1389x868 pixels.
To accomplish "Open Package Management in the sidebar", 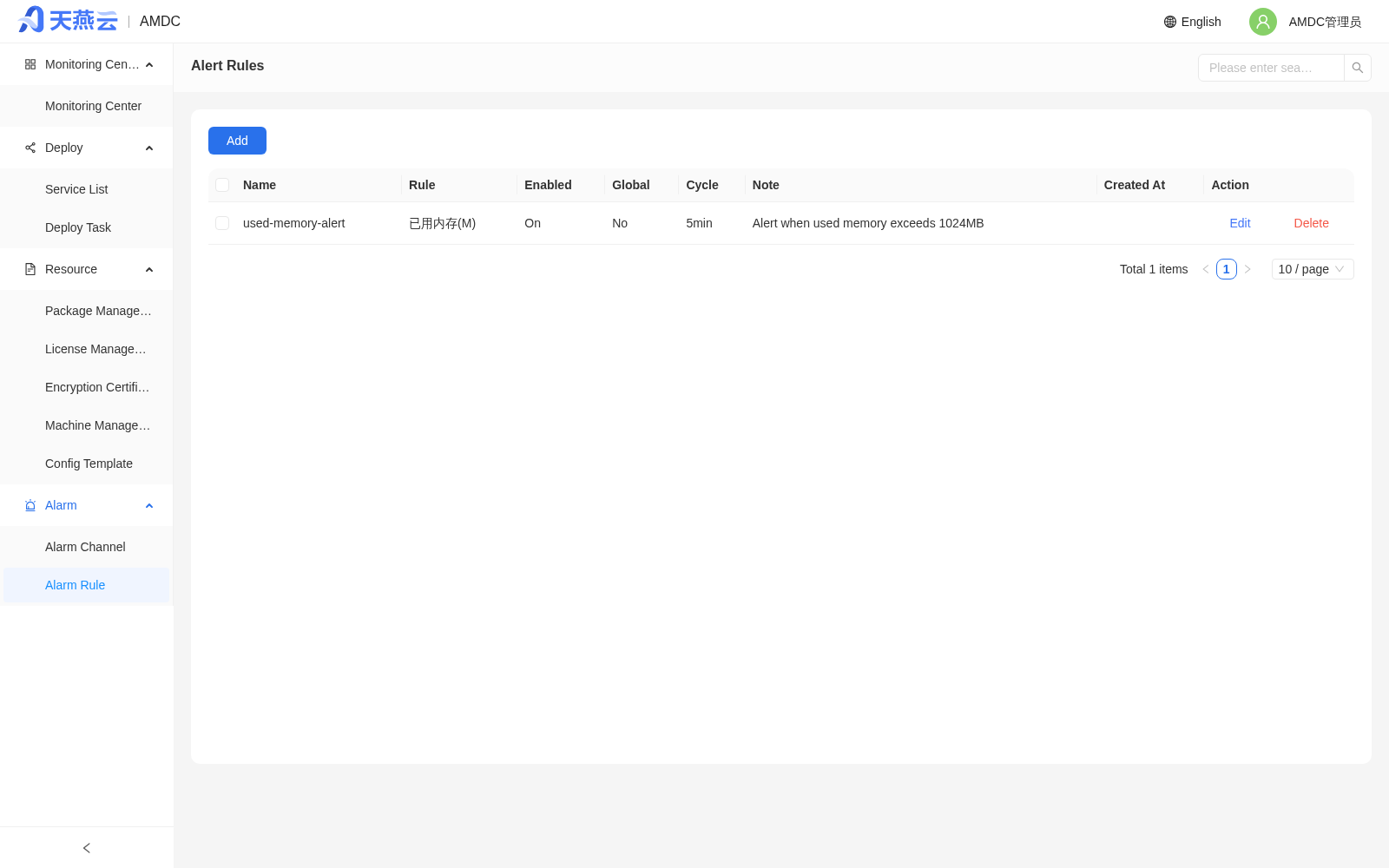I will 87,311.
